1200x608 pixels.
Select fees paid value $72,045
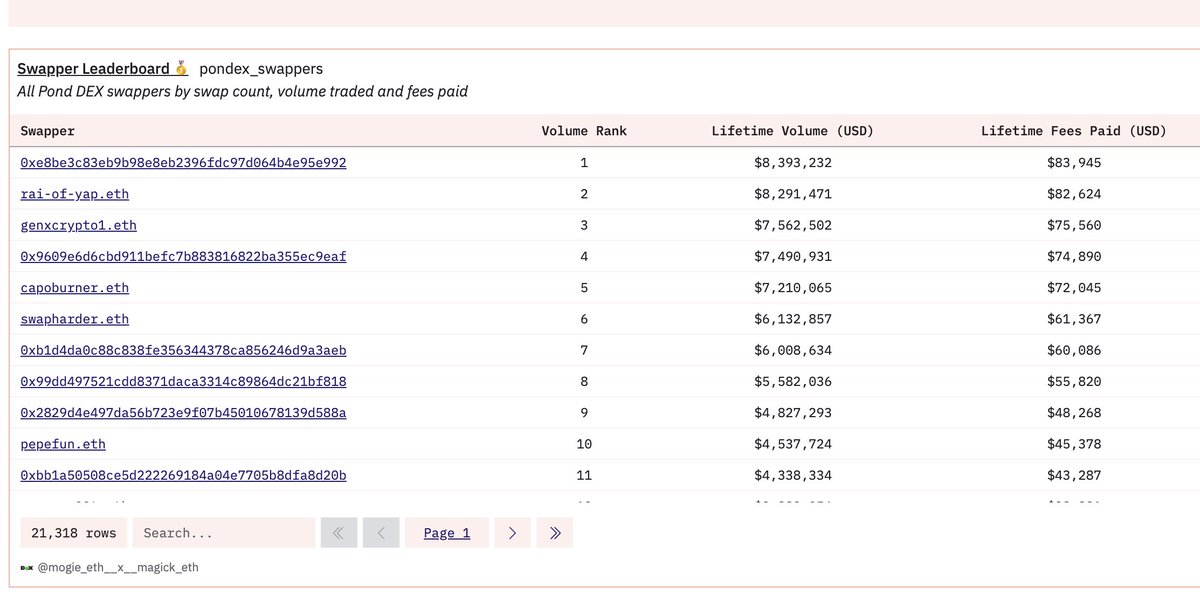click(x=1074, y=287)
